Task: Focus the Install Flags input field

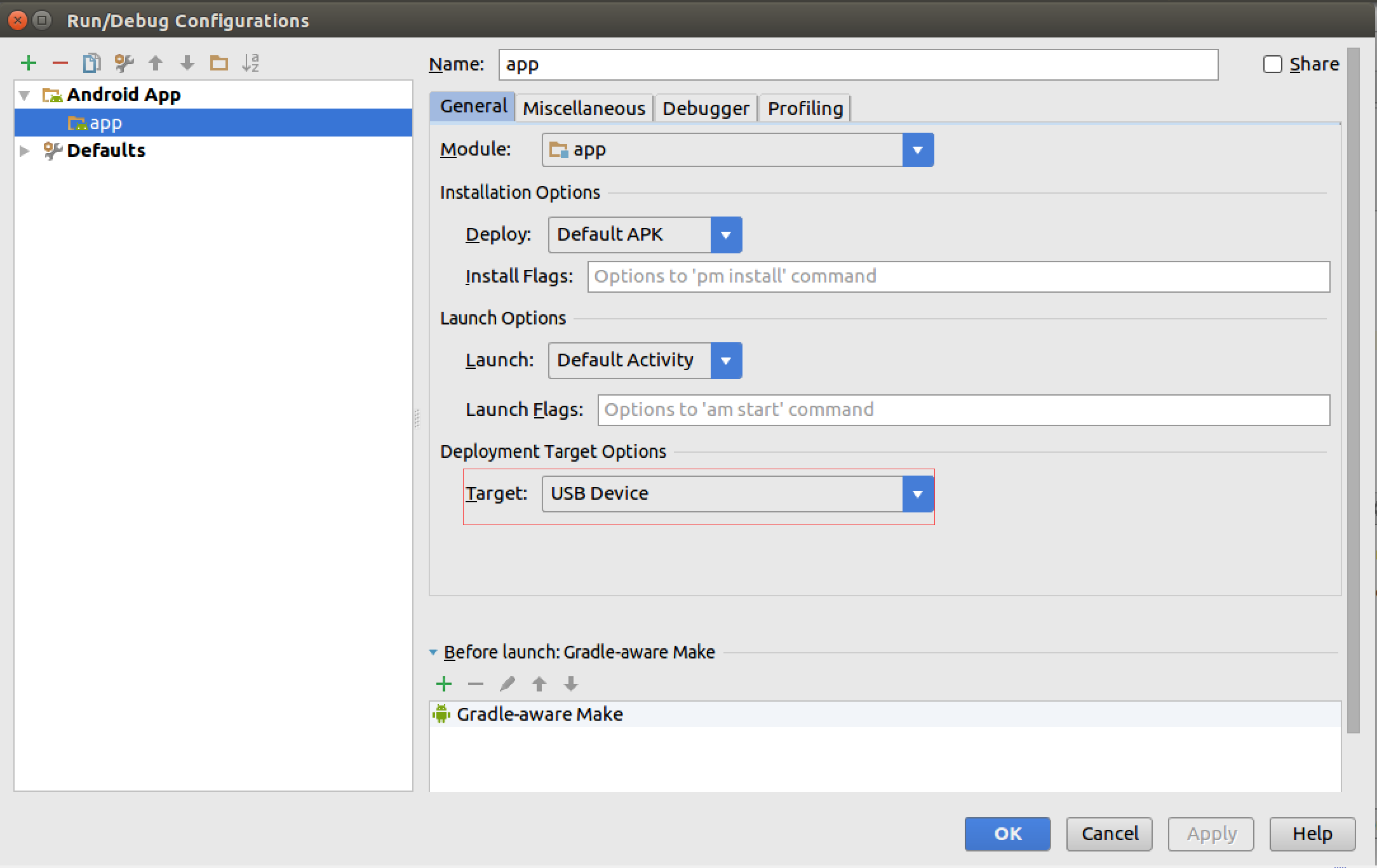Action: click(x=958, y=277)
